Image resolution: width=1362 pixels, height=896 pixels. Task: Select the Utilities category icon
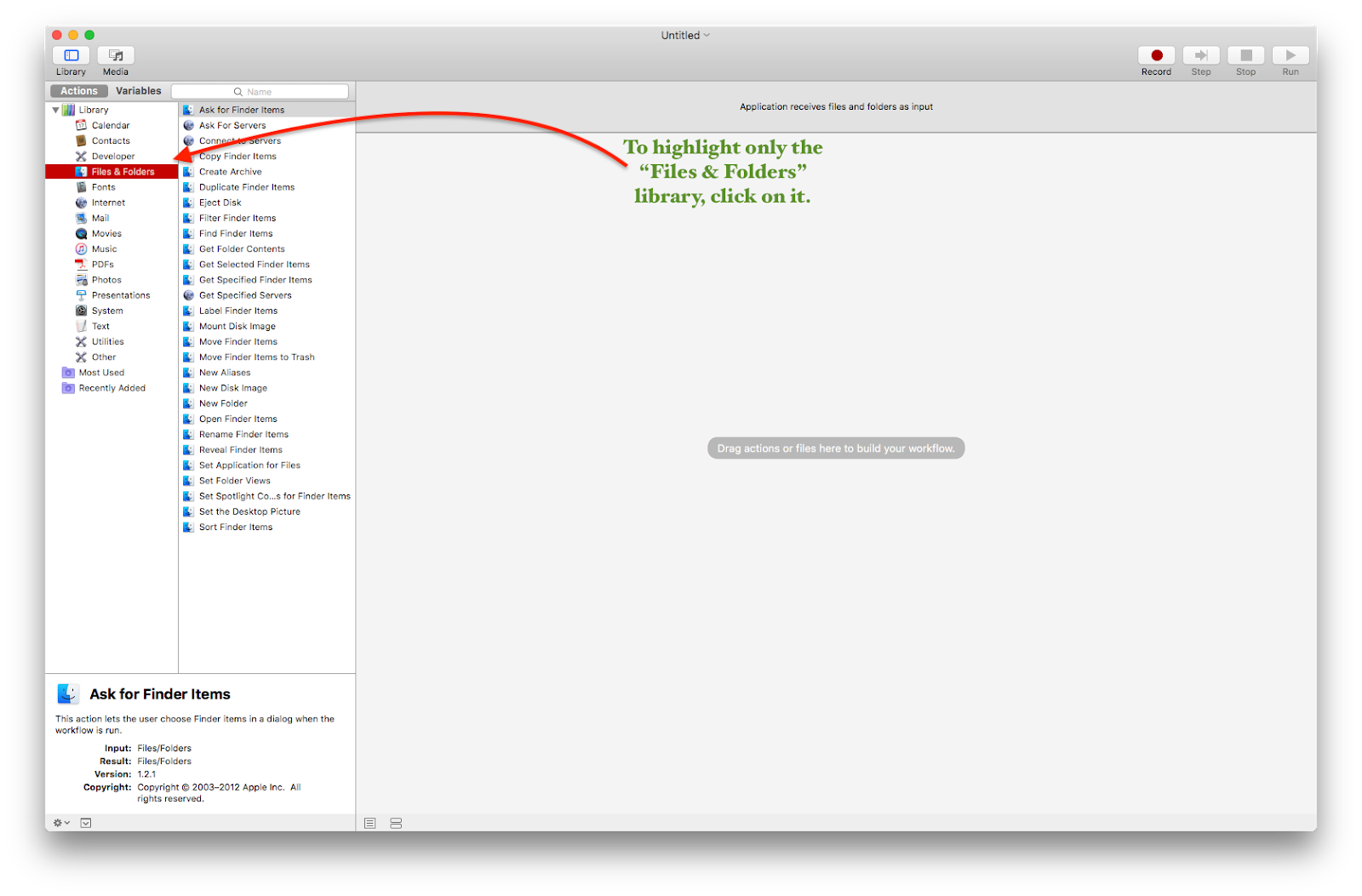(81, 341)
